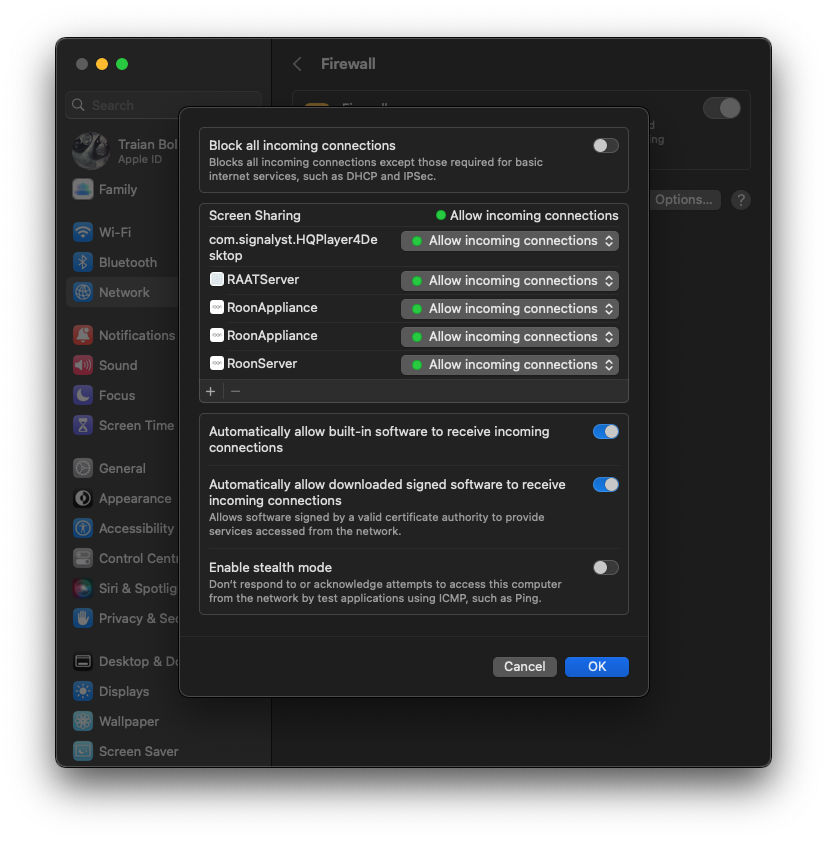
Task: Open the Wi-Fi settings in the sidebar
Action: [x=82, y=232]
